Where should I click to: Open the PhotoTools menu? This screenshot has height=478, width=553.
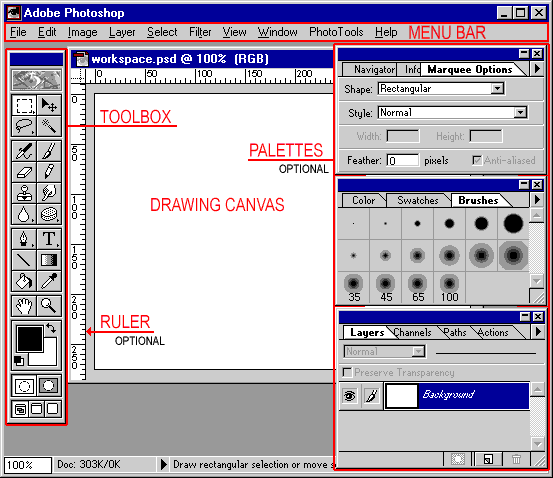[x=336, y=32]
